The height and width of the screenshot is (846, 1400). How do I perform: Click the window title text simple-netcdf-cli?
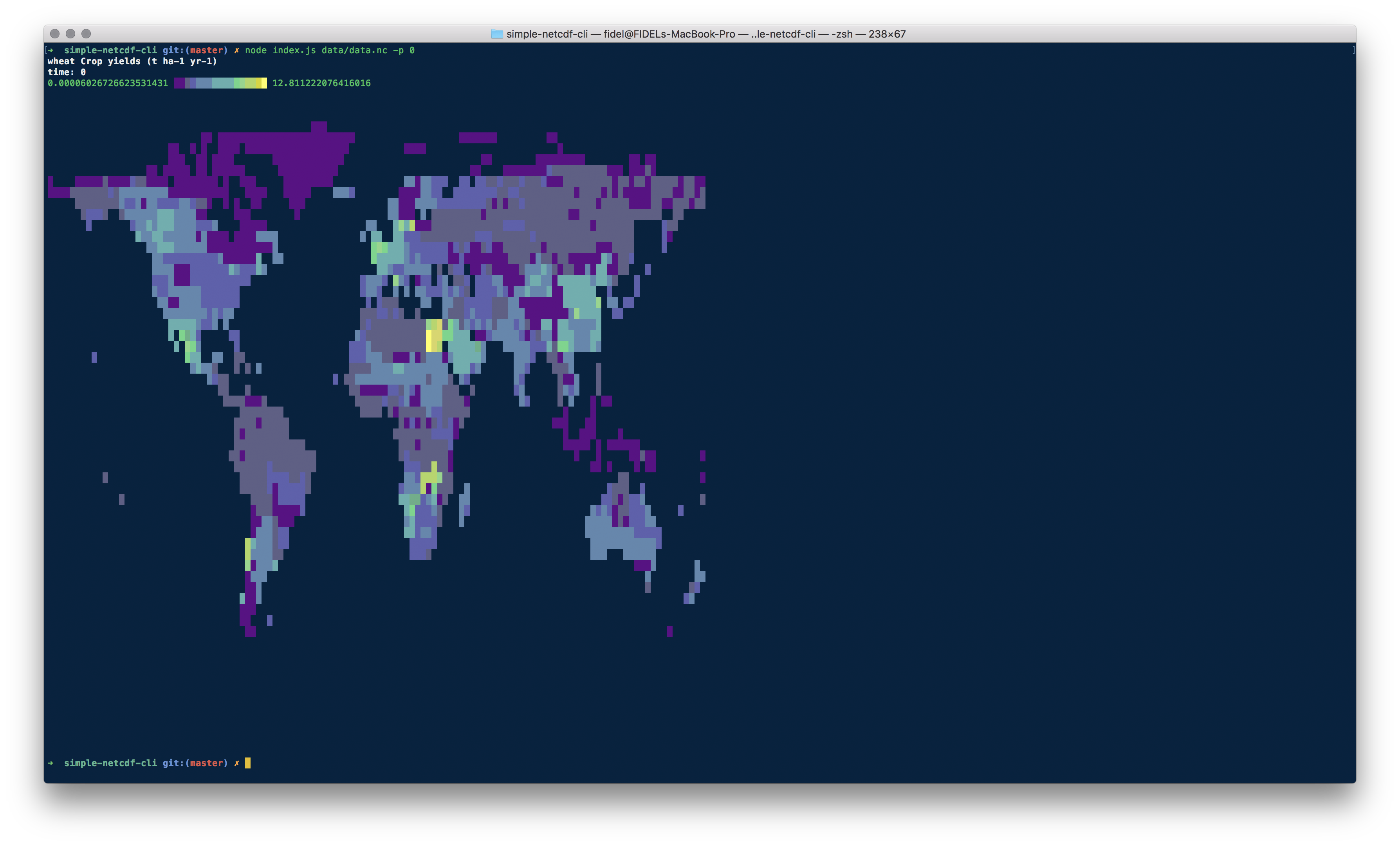tap(547, 34)
